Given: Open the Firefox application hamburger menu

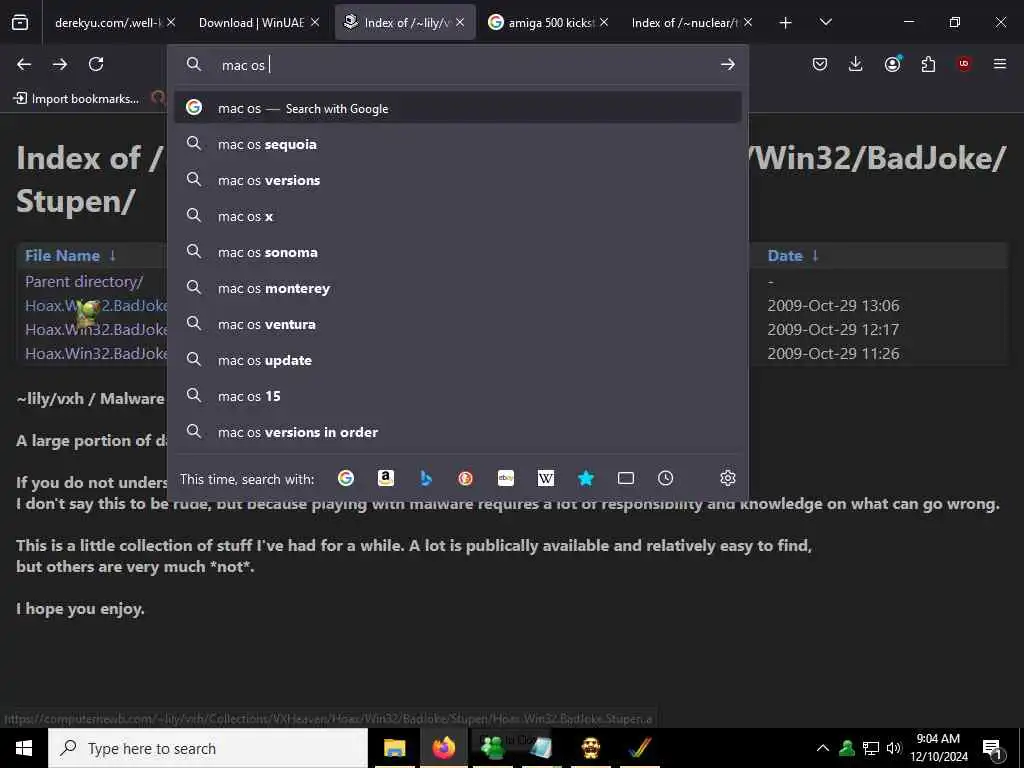Looking at the screenshot, I should click(1000, 64).
